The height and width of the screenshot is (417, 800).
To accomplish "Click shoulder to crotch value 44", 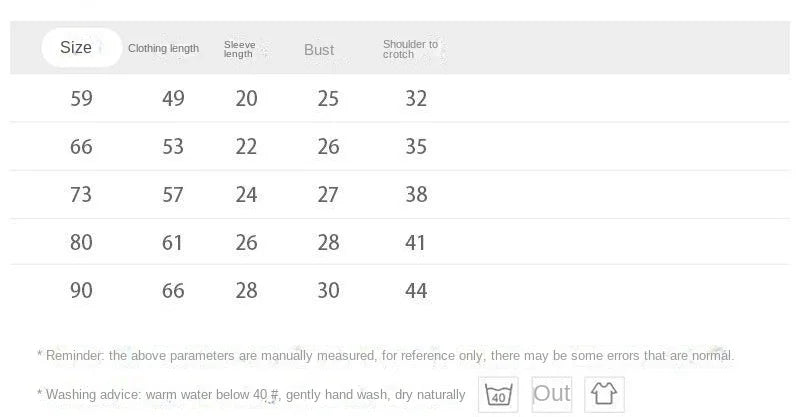I will 416,290.
